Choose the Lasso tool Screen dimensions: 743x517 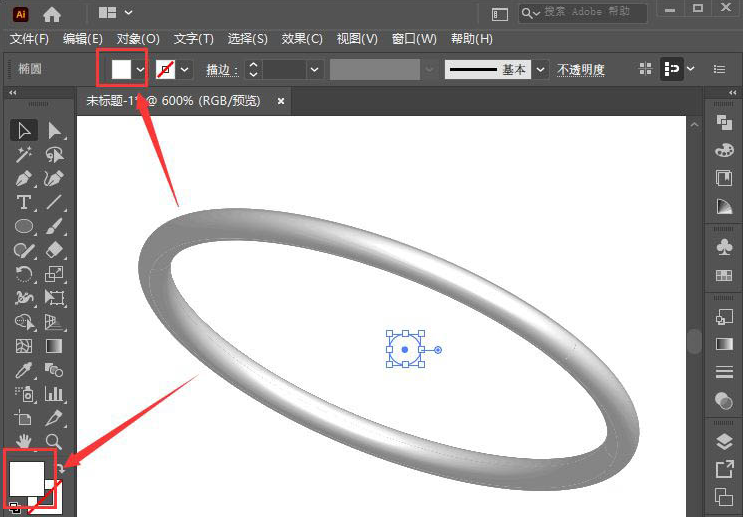pyautogui.click(x=54, y=154)
